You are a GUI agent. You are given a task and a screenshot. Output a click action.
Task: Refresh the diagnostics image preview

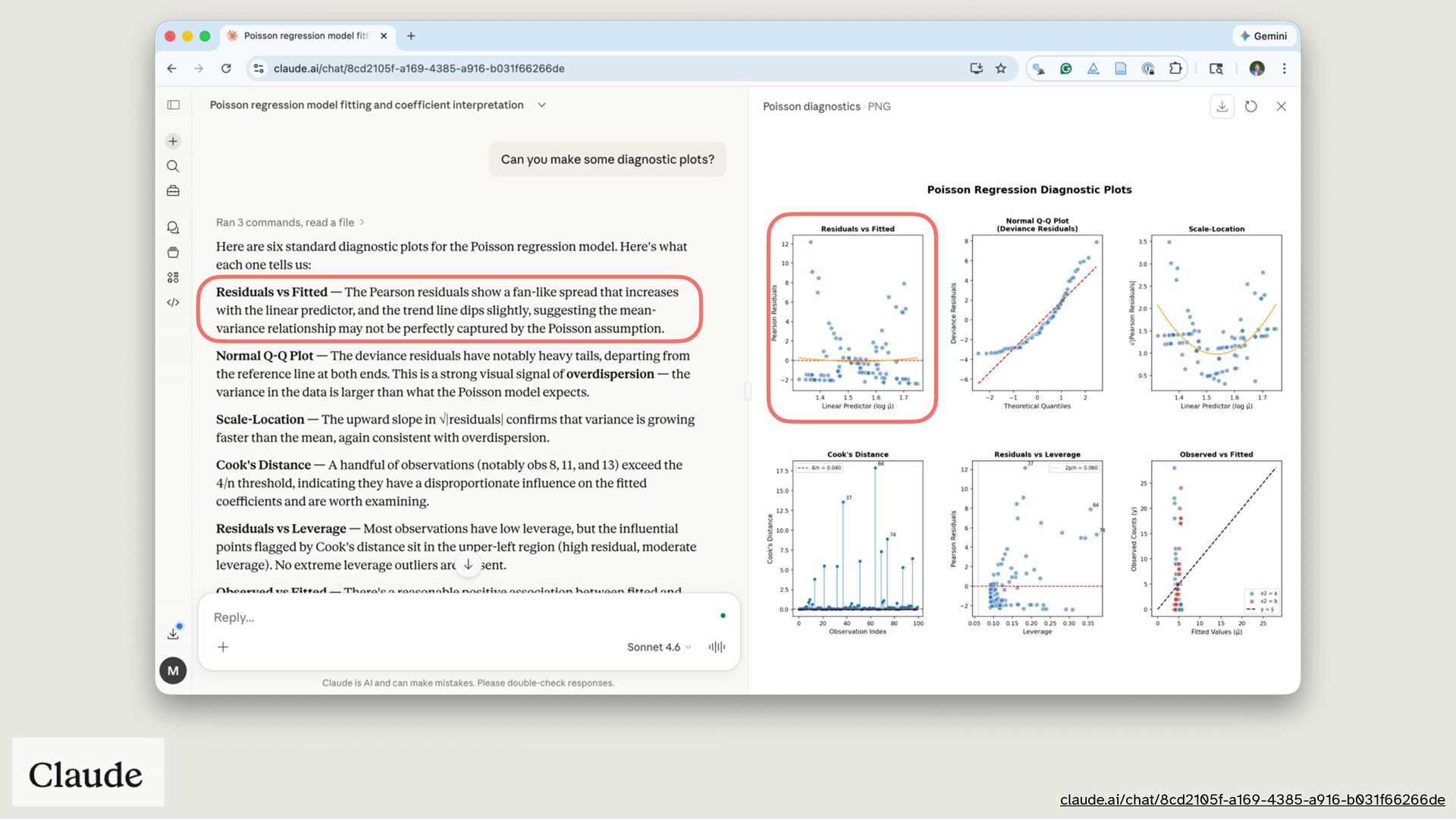point(1251,107)
